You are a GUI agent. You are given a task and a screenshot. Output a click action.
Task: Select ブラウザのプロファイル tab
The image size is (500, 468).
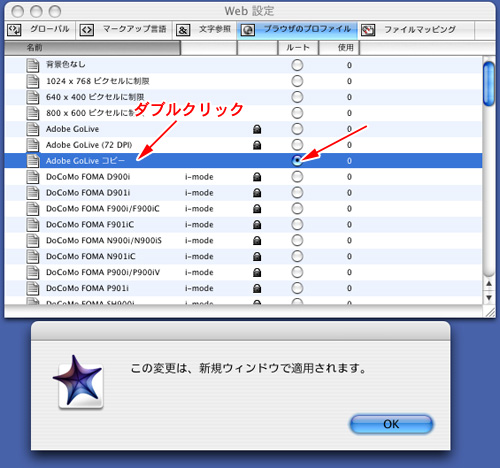click(297, 29)
